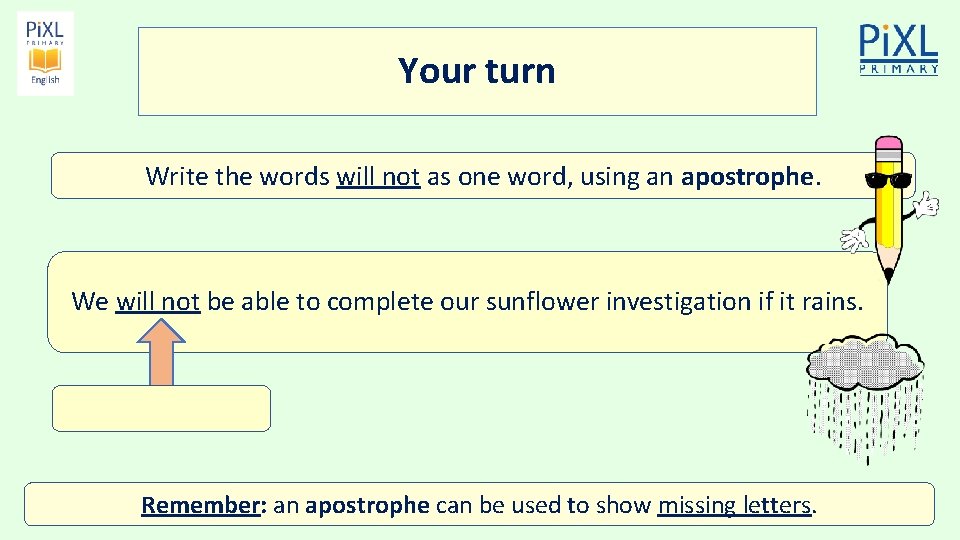Image resolution: width=960 pixels, height=540 pixels.
Task: Click the open book icon in the English logo
Action: tap(45, 60)
